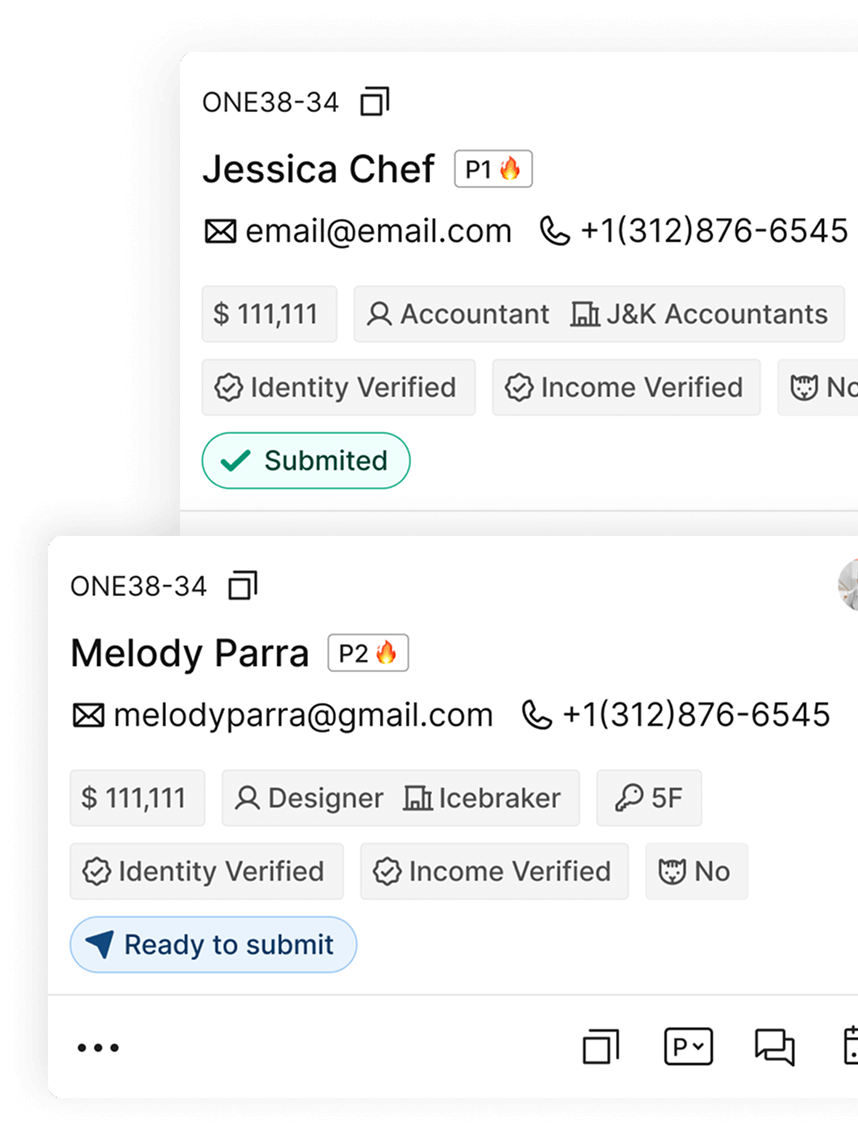
Task: Click the P1 priority badge for Jessica Chef
Action: 493,170
